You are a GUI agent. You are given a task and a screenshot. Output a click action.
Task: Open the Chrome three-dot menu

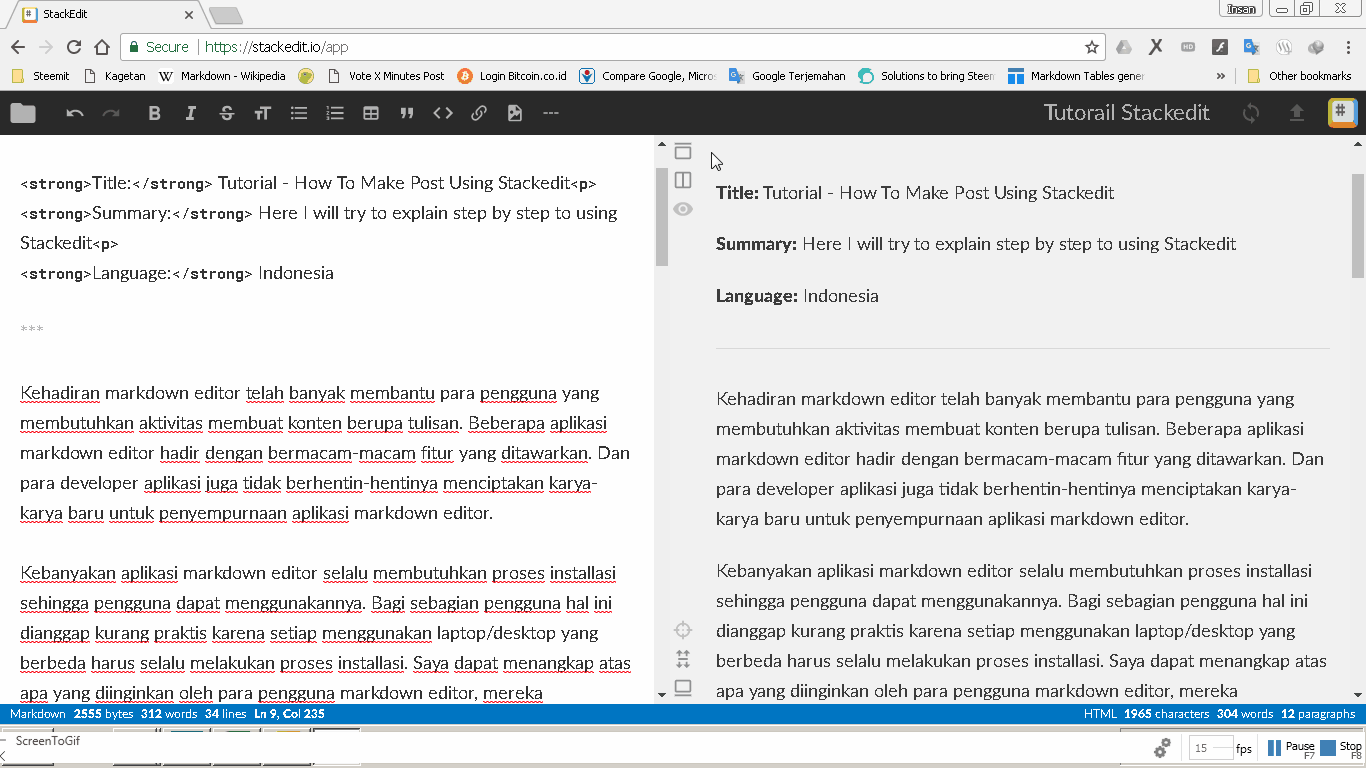click(x=1348, y=47)
